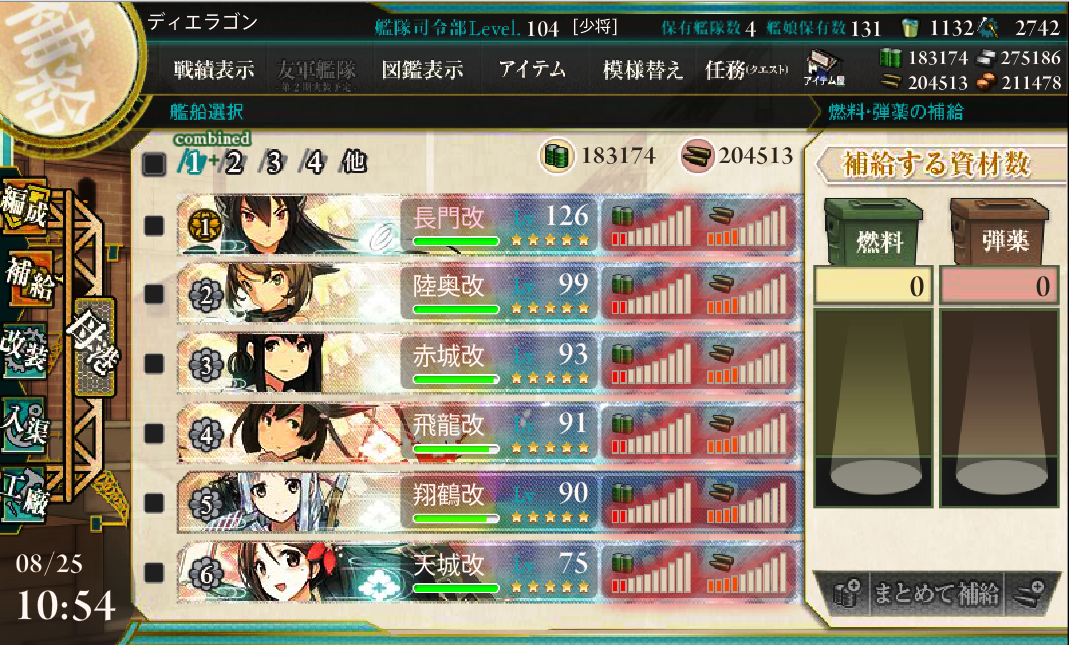This screenshot has width=1069, height=645.
Task: Open the 任務 quest menu
Action: tap(746, 69)
